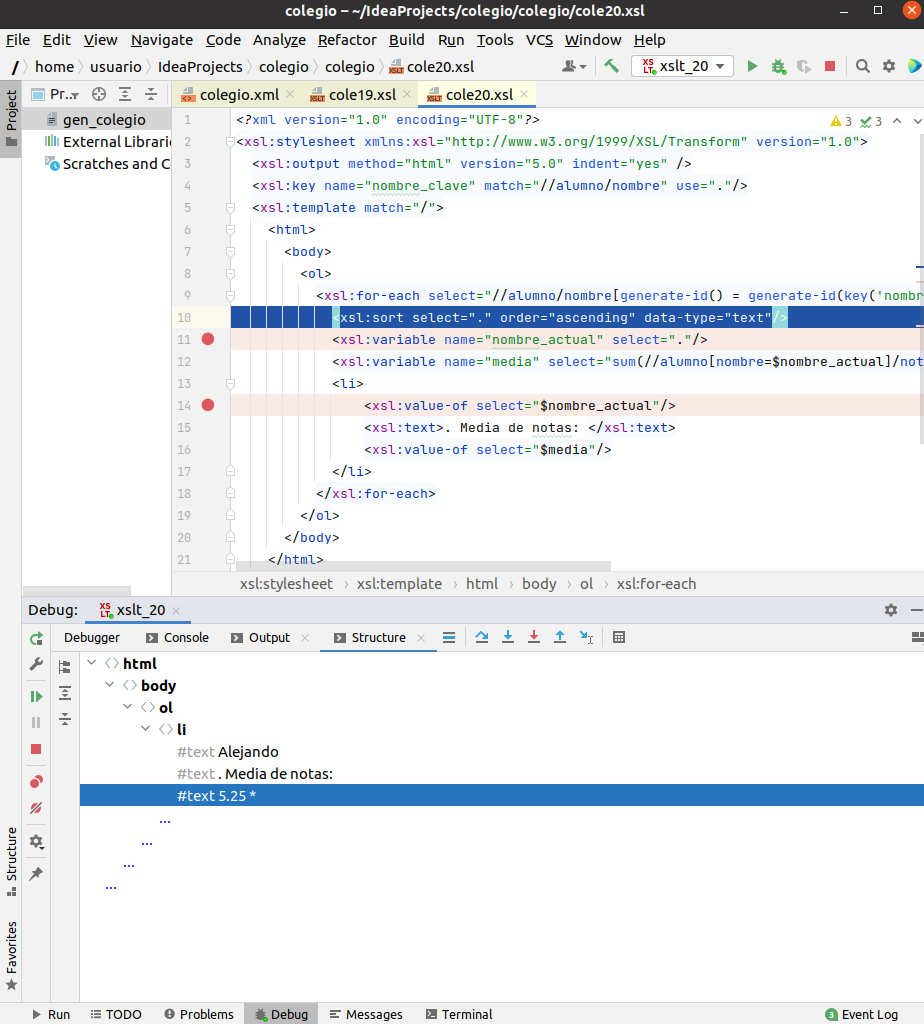Start debugging with the bug icon
924x1024 pixels.
[x=777, y=64]
